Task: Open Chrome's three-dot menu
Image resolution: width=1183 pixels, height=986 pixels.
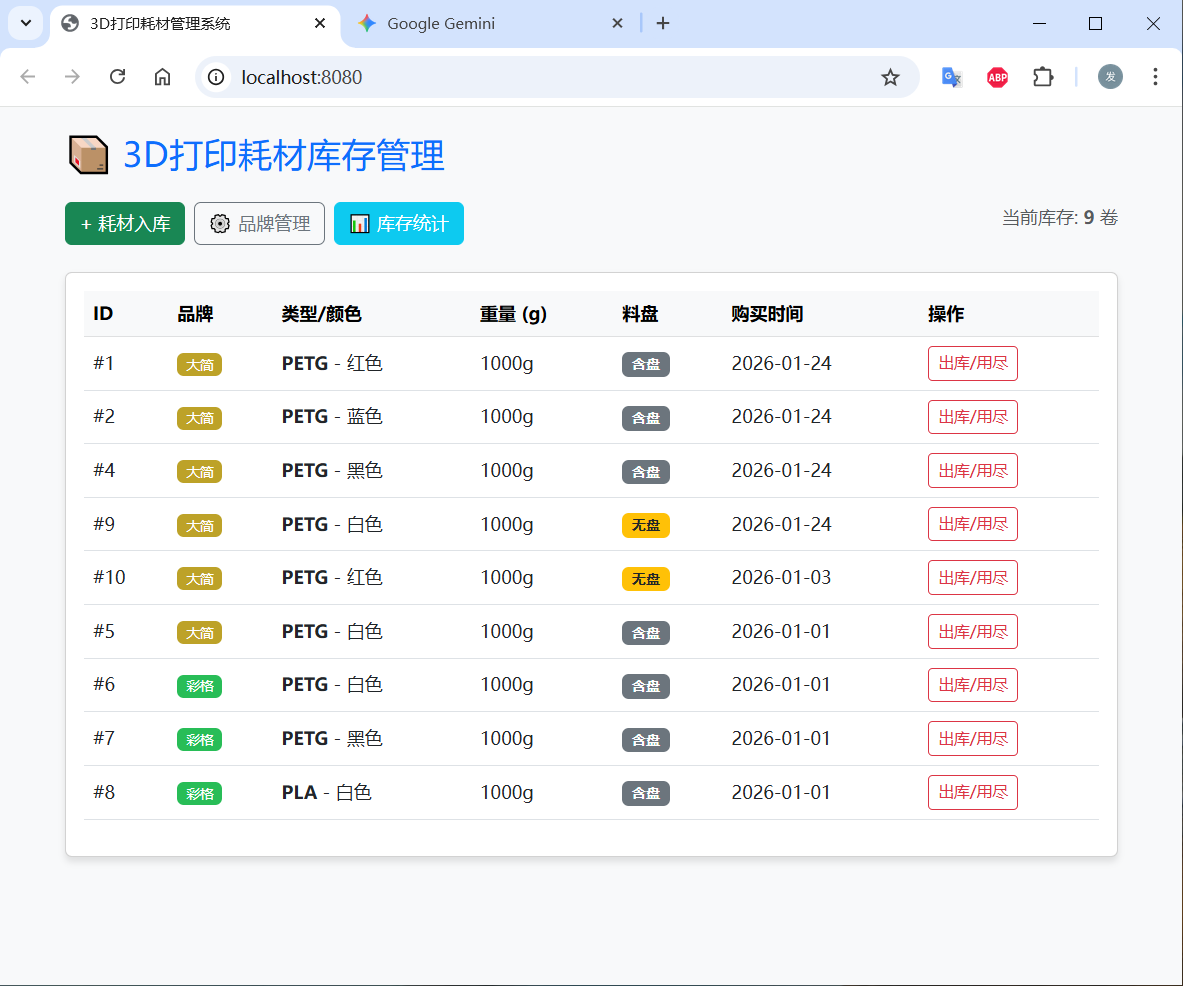Action: click(1155, 77)
